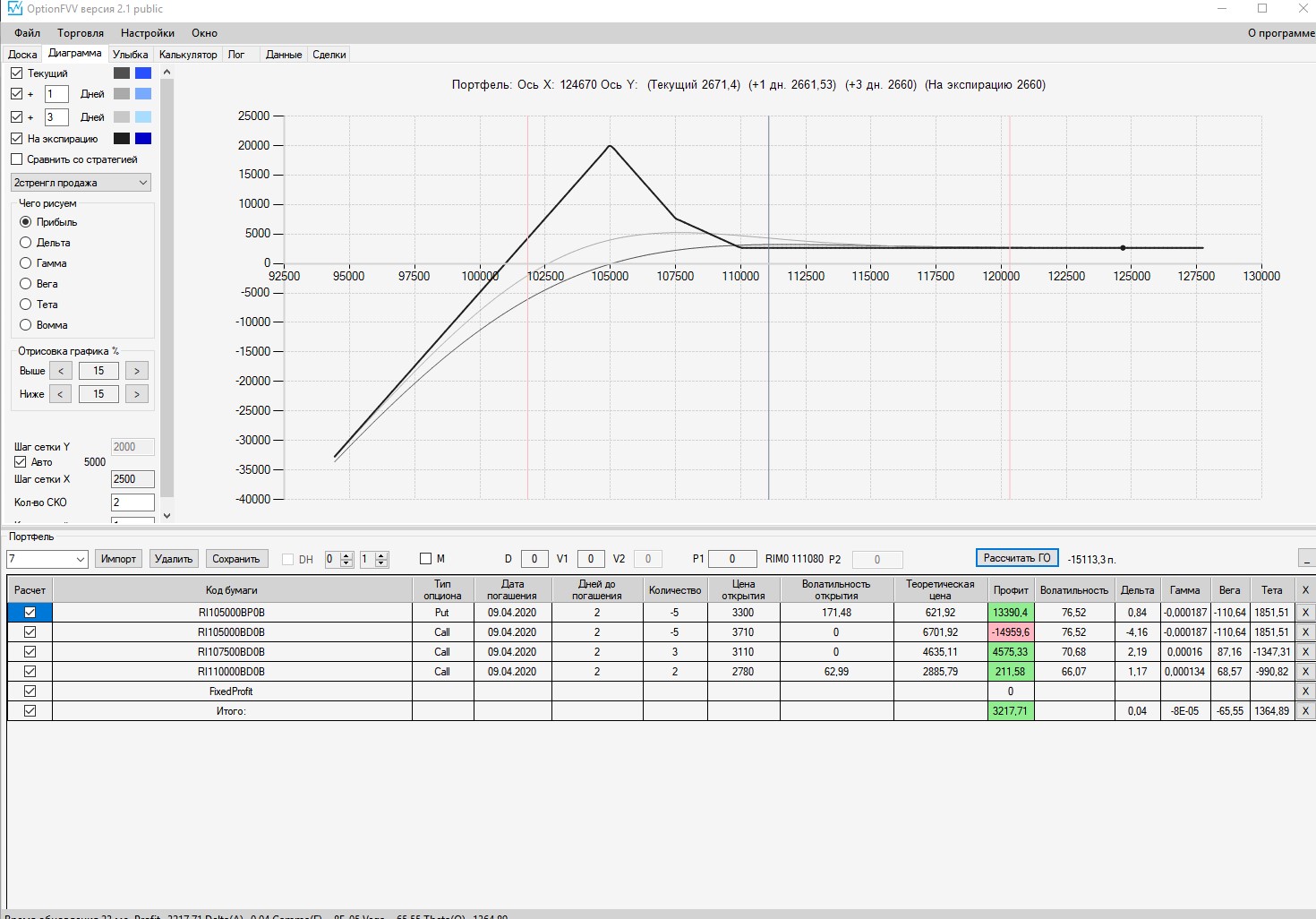Click the X button on Итого row

tap(1305, 711)
